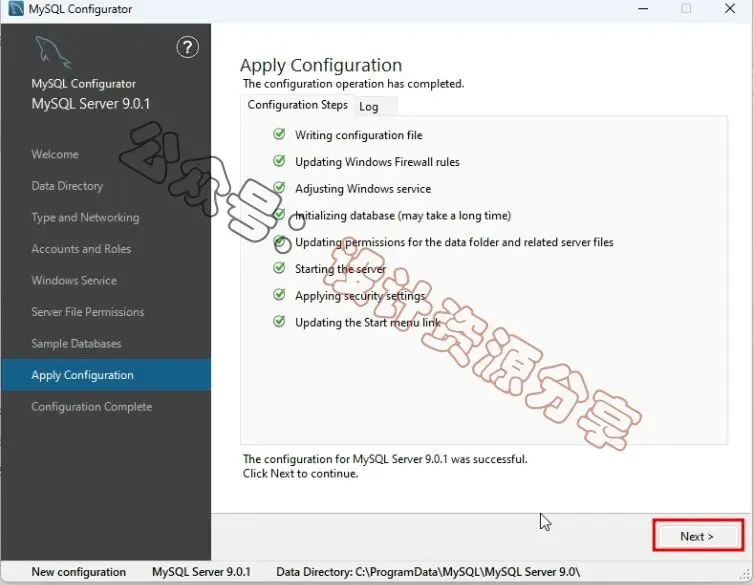The image size is (754, 585).
Task: Select Sample Databases step
Action: (x=76, y=344)
